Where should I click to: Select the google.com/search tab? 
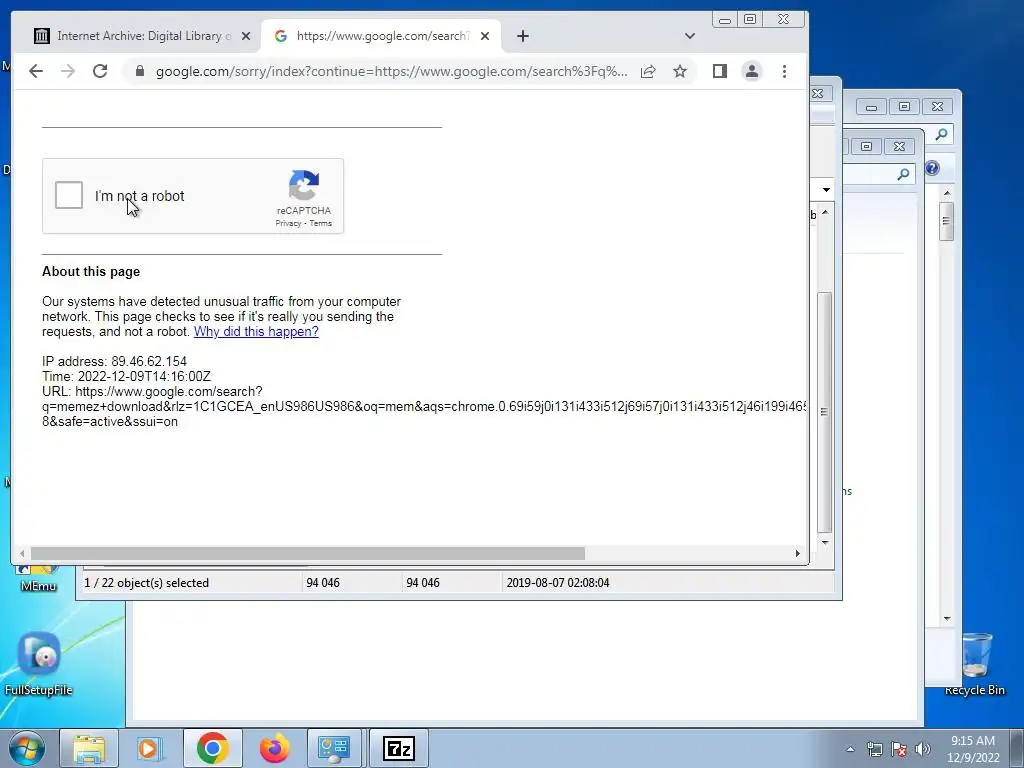(381, 36)
